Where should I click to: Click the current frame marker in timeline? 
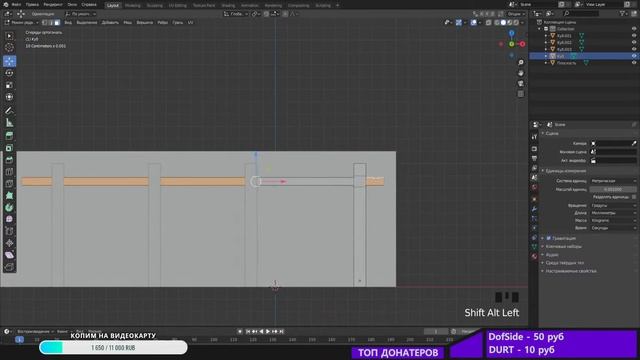pos(19,339)
